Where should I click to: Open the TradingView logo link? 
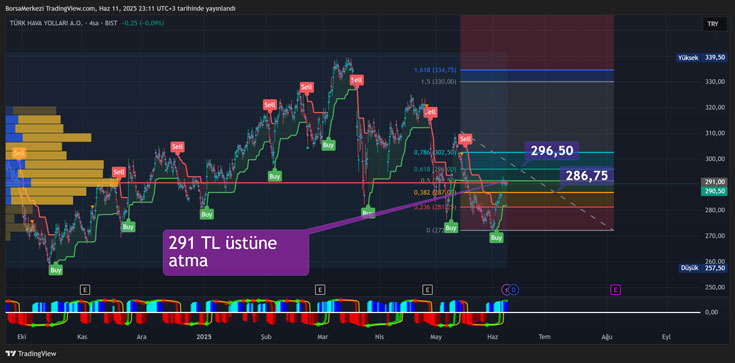coord(31,354)
